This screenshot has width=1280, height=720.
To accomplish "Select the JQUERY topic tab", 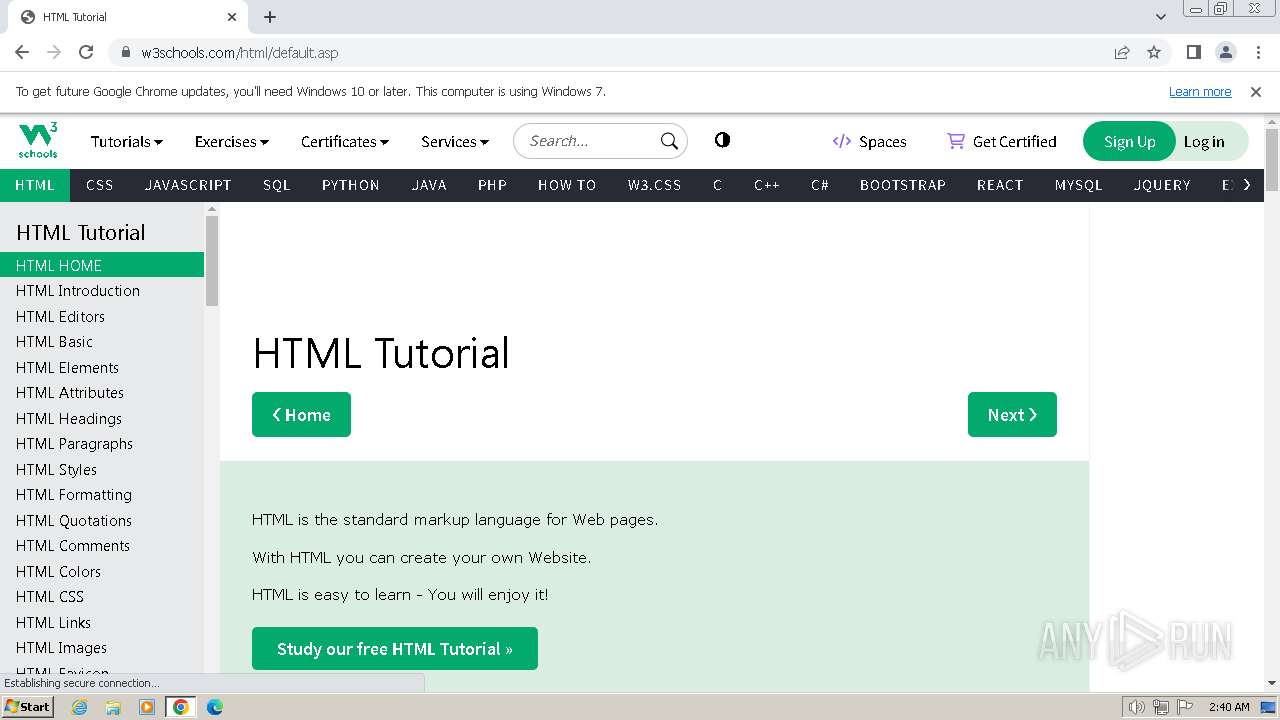I will pos(1162,185).
